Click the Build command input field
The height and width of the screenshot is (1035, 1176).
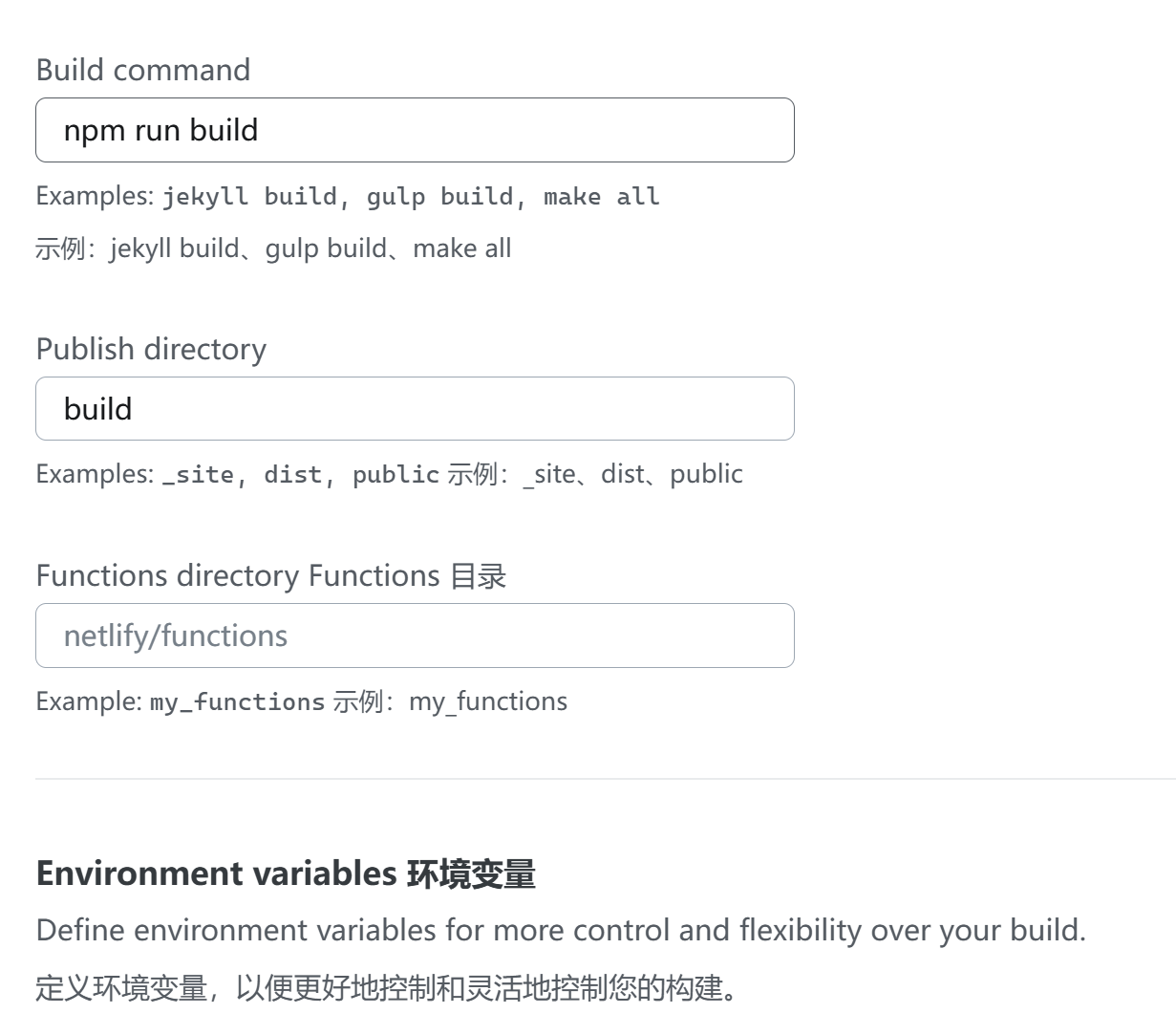(x=415, y=130)
